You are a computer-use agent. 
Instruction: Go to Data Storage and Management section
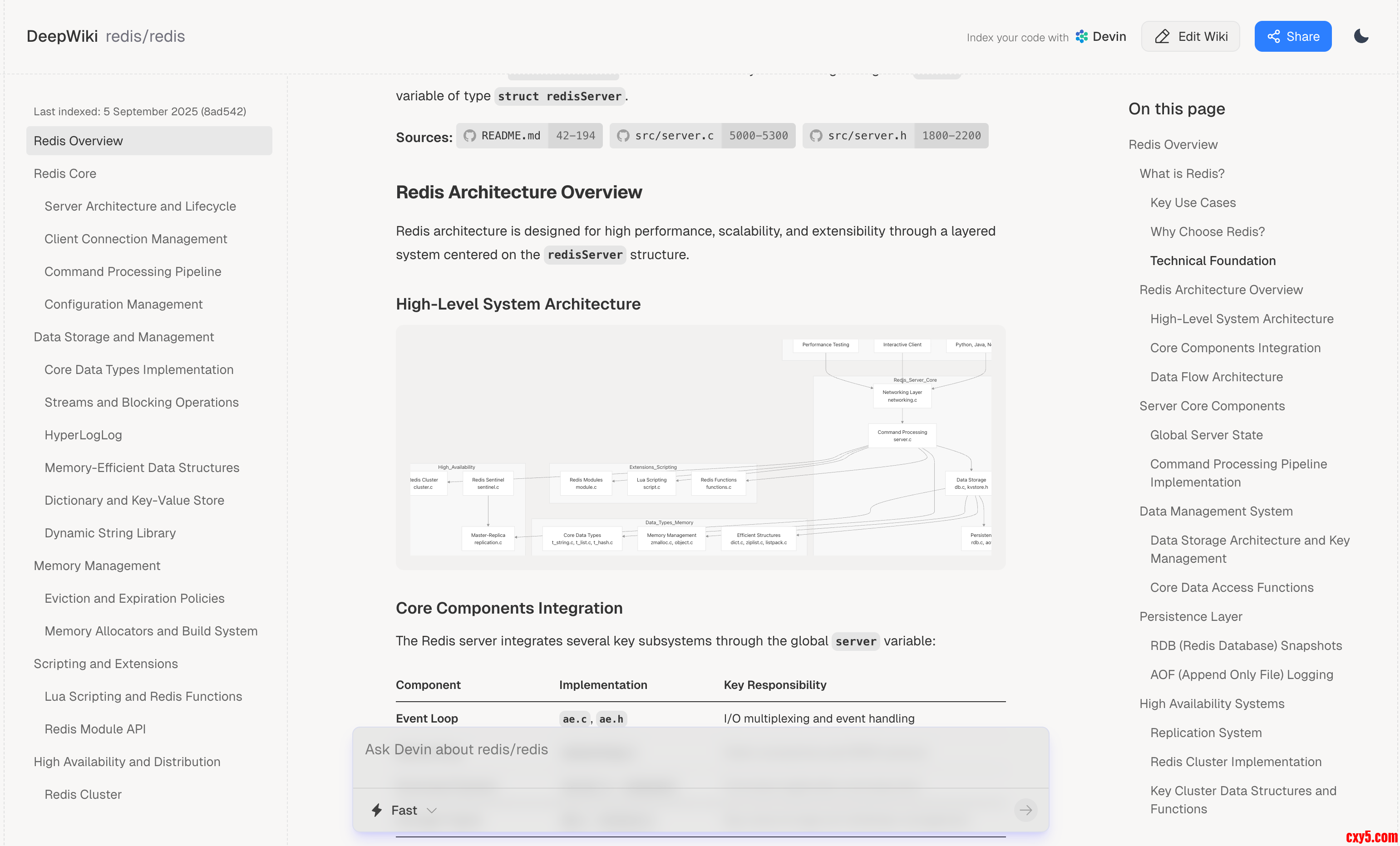[x=123, y=337]
